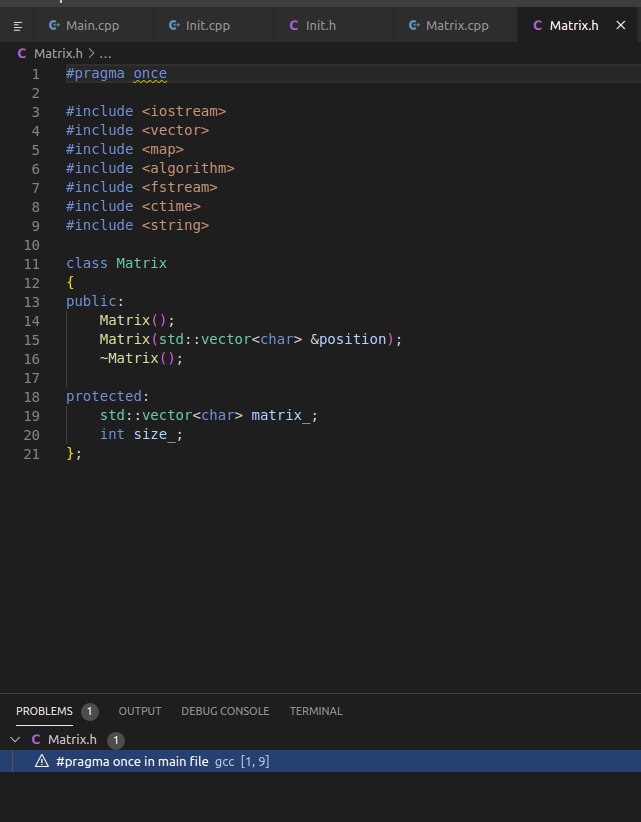This screenshot has width=641, height=822.
Task: Open the Matrix.cpp tab
Action: pos(455,25)
